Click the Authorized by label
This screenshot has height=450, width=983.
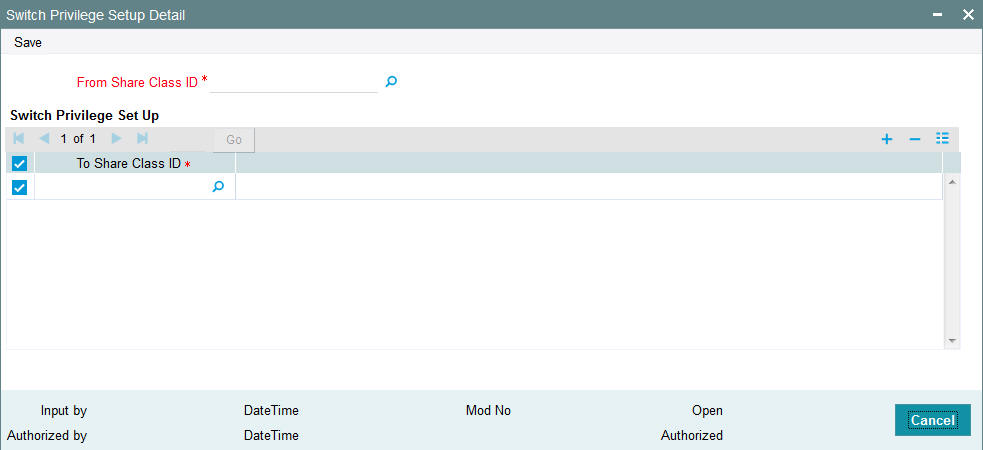point(47,435)
